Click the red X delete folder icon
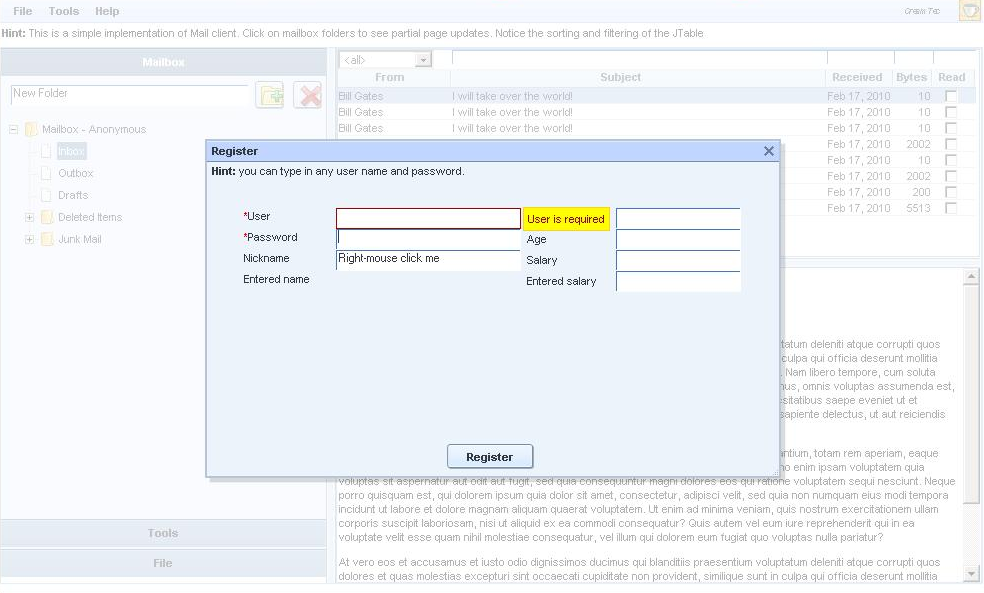The image size is (984, 593). coord(308,95)
